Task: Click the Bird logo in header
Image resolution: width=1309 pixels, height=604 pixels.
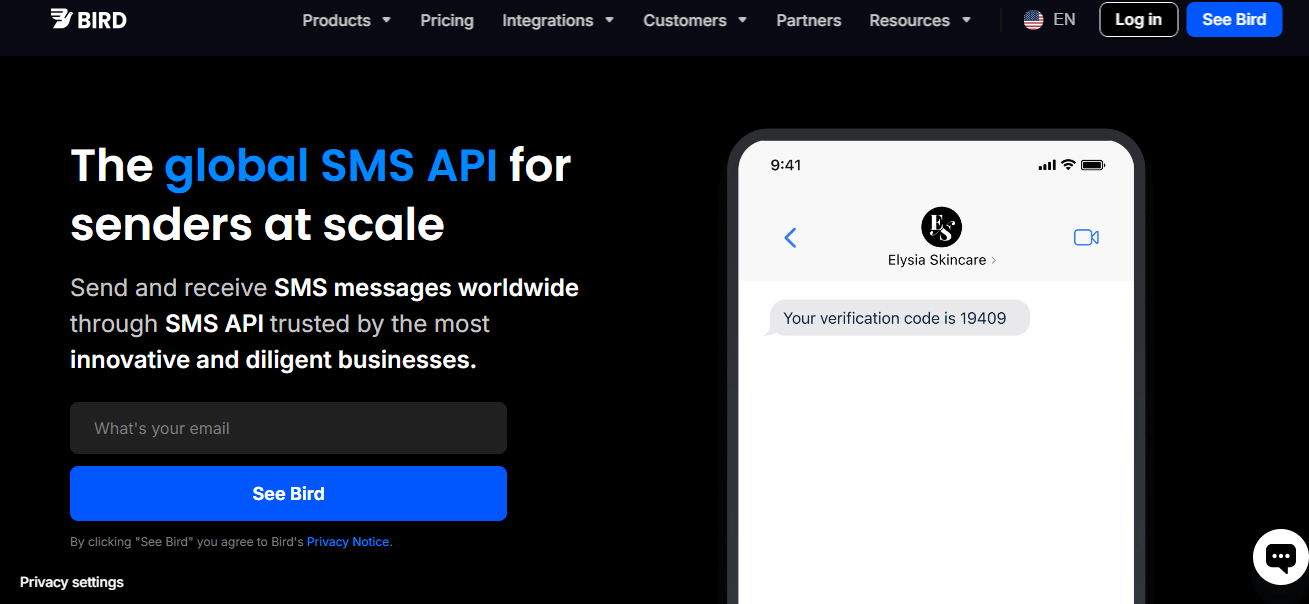Action: pyautogui.click(x=88, y=19)
